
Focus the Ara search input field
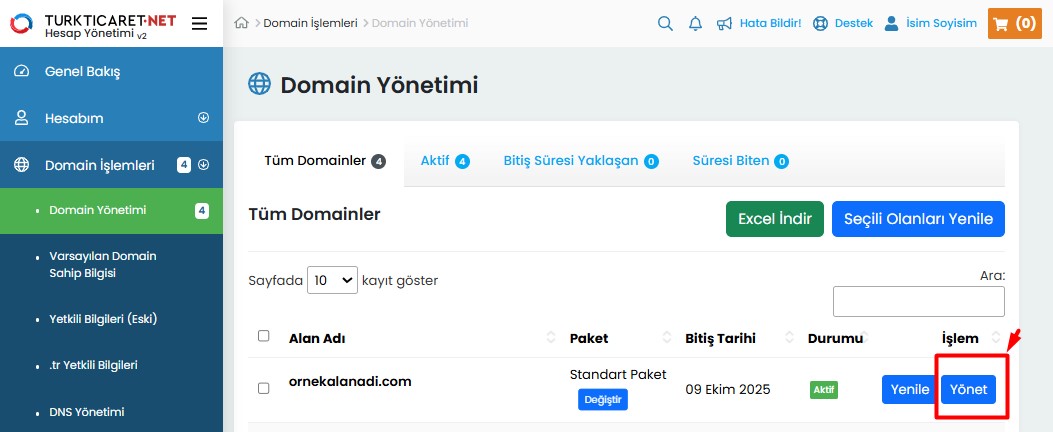(x=918, y=301)
